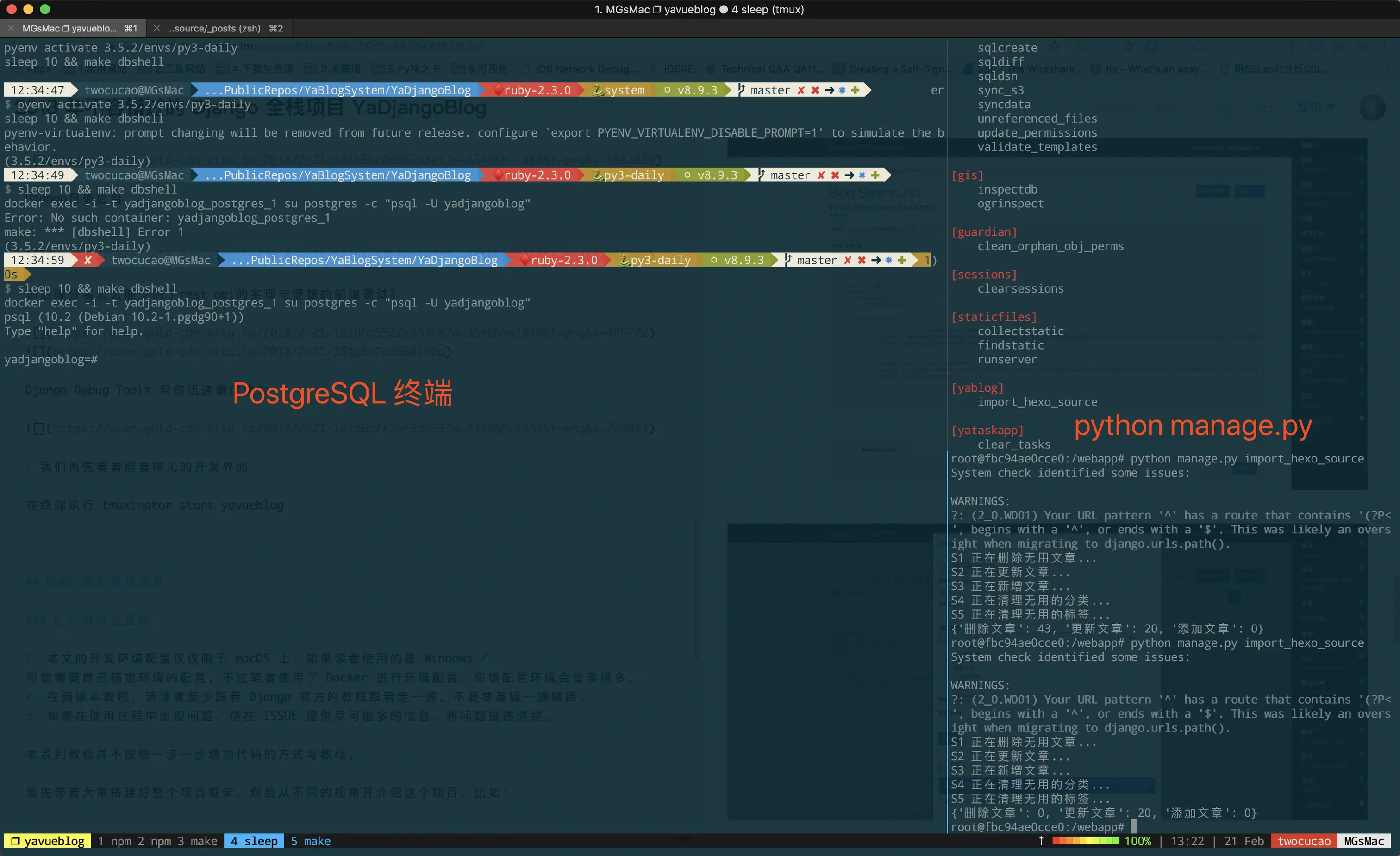Switch to tmux window 1 npm
The image size is (1400, 856).
point(114,841)
